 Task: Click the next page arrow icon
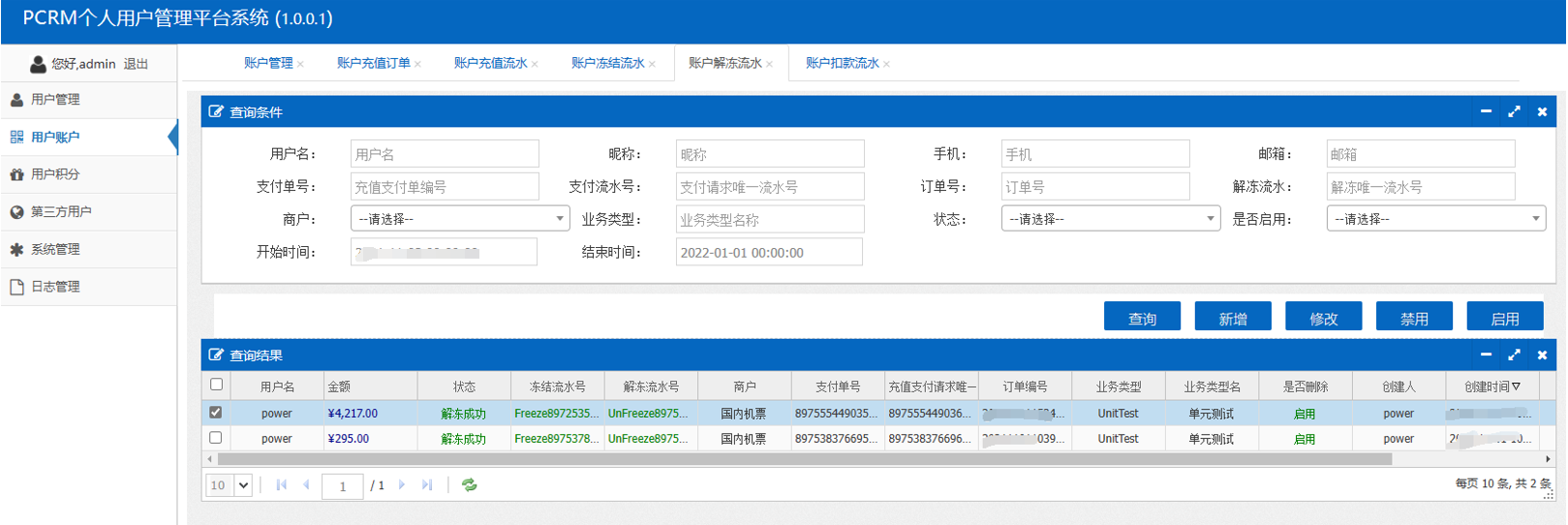[402, 485]
